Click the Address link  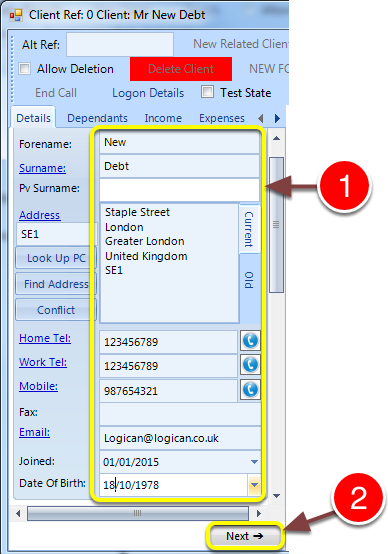[x=40, y=215]
